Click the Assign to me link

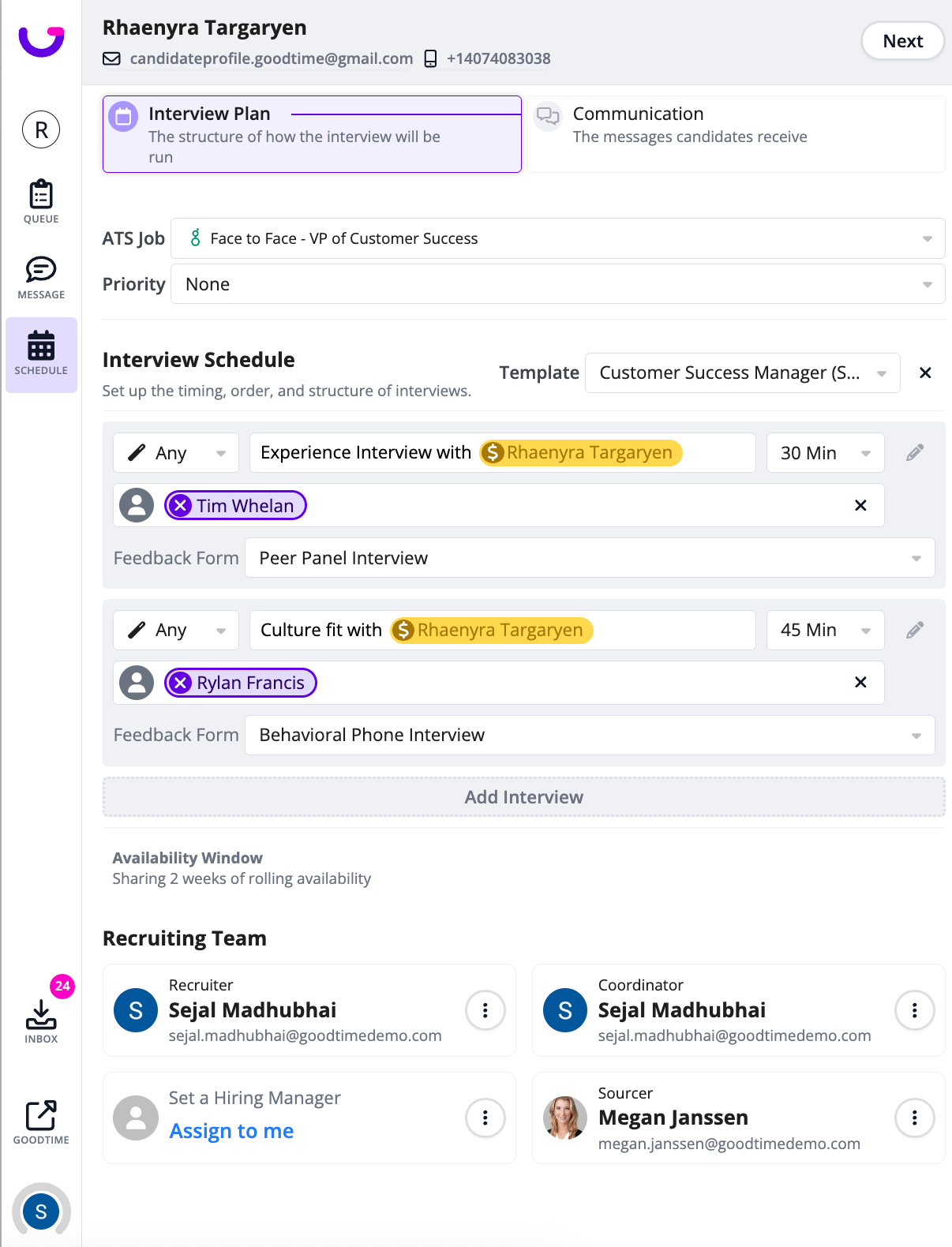231,1131
